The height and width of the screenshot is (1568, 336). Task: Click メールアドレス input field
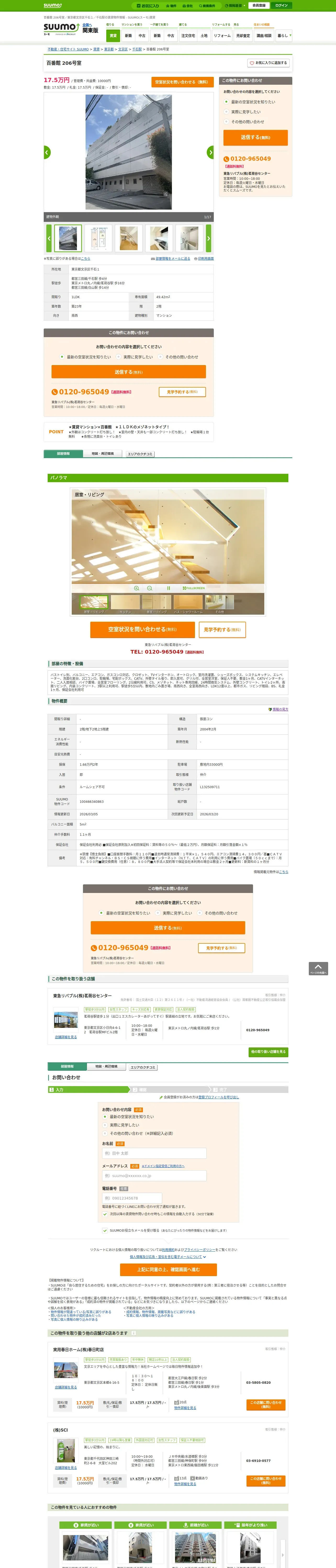(154, 1175)
